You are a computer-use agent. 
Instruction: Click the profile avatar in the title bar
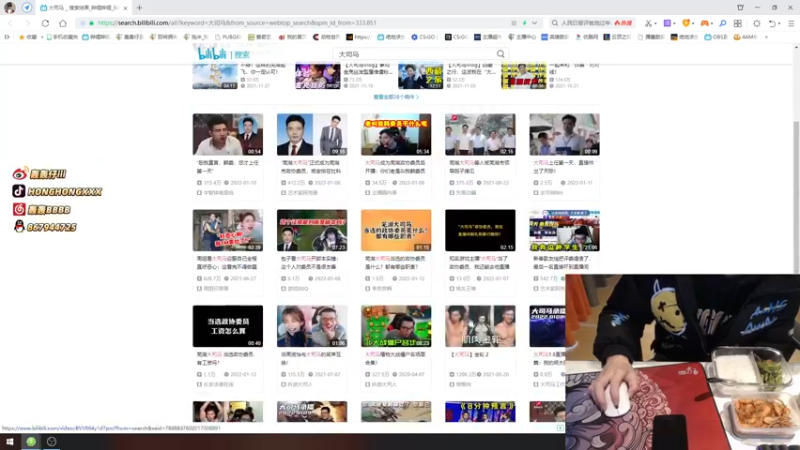[x=10, y=8]
